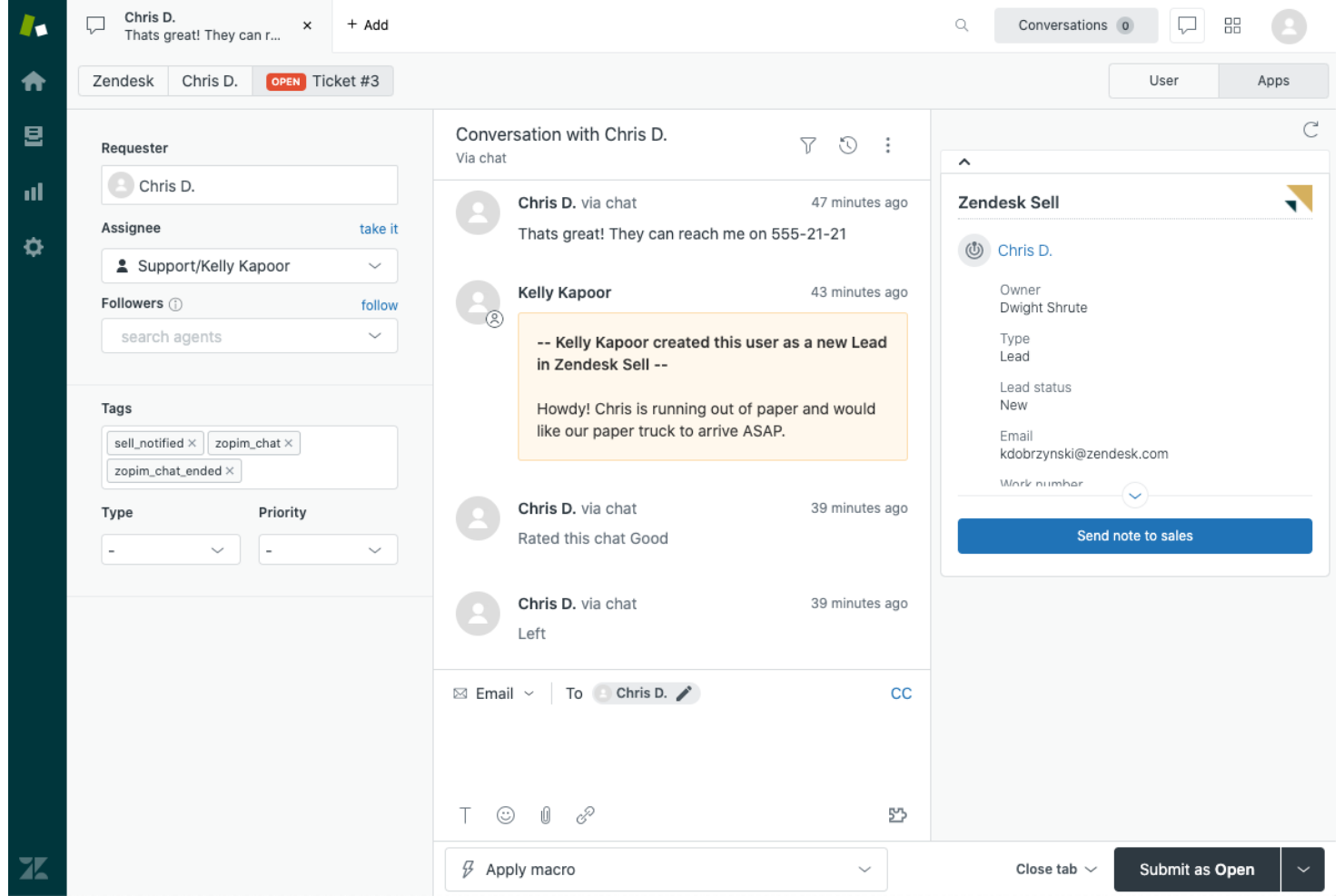Collapse the Zendesk Sell app panel

pyautogui.click(x=964, y=162)
